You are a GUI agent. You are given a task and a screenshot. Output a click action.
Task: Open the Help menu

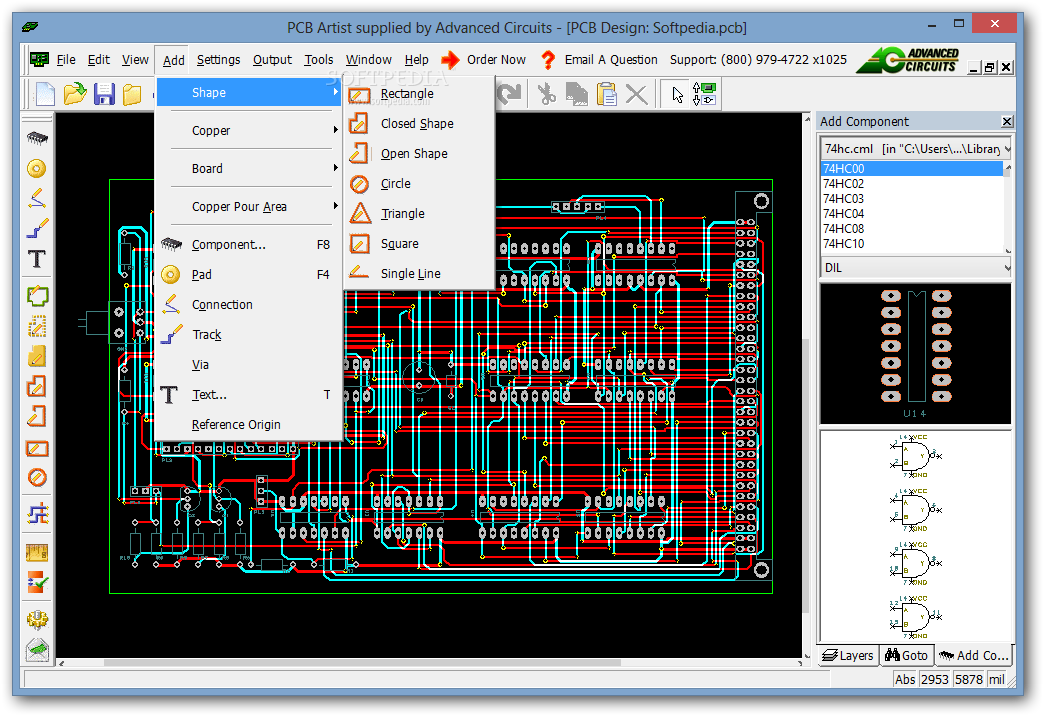click(417, 60)
